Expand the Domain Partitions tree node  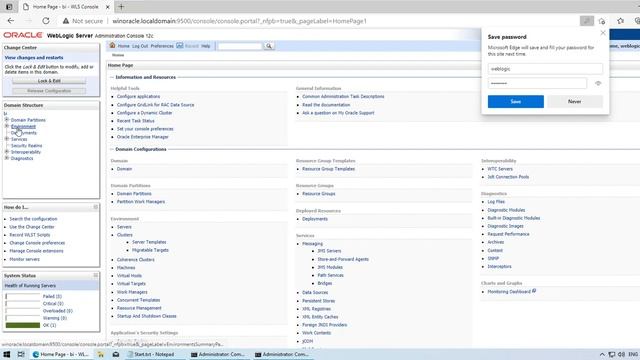pos(7,120)
